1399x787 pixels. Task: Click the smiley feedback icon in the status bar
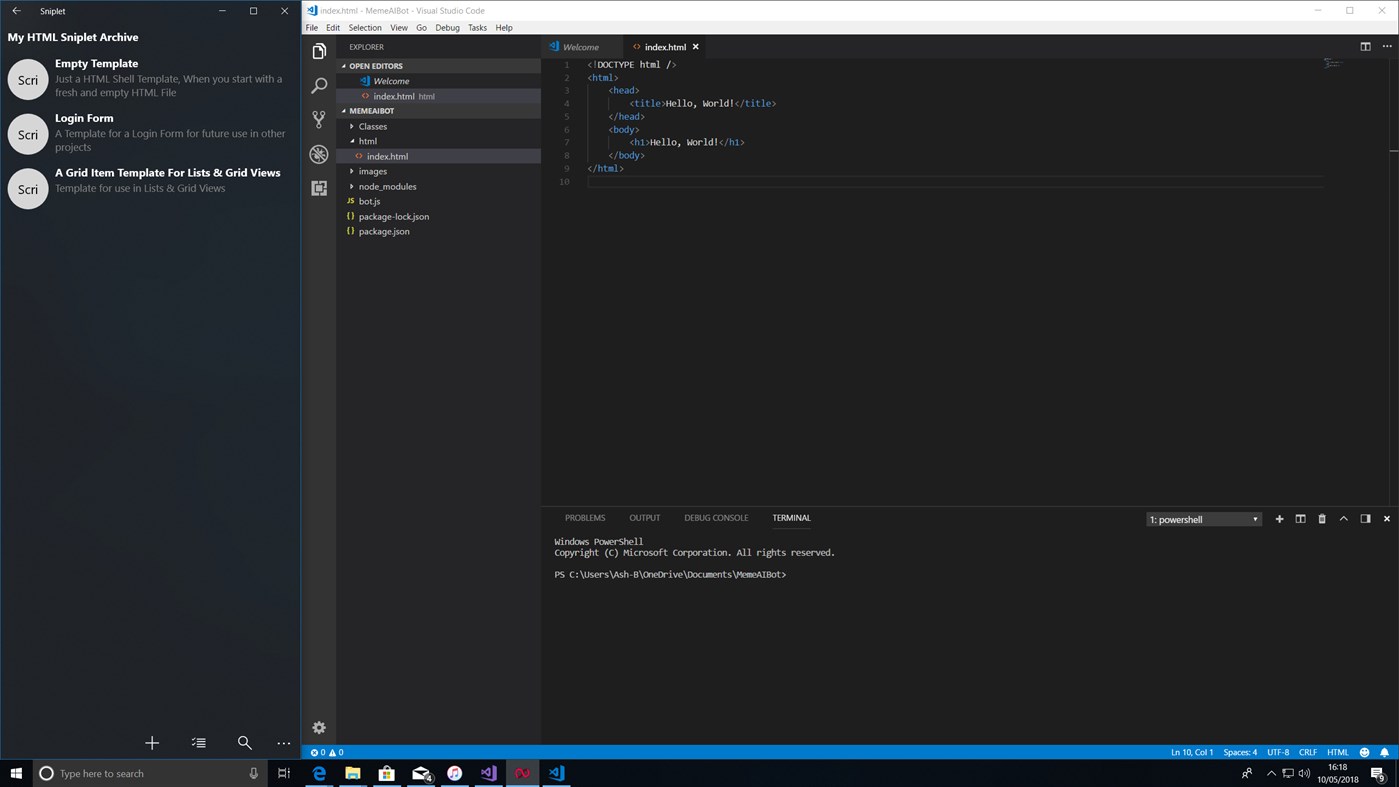tap(1365, 752)
